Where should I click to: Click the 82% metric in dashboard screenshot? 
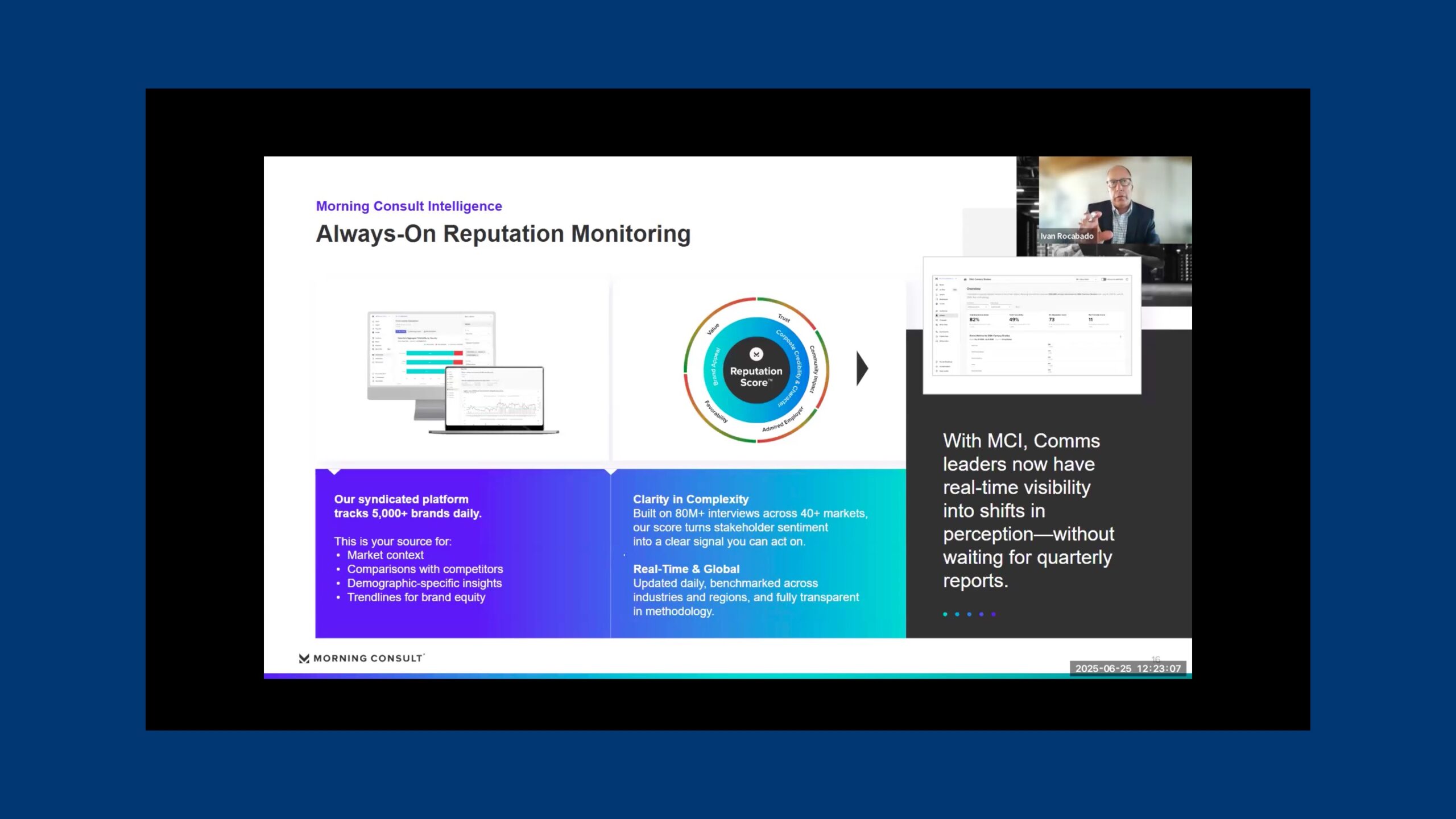coord(974,320)
